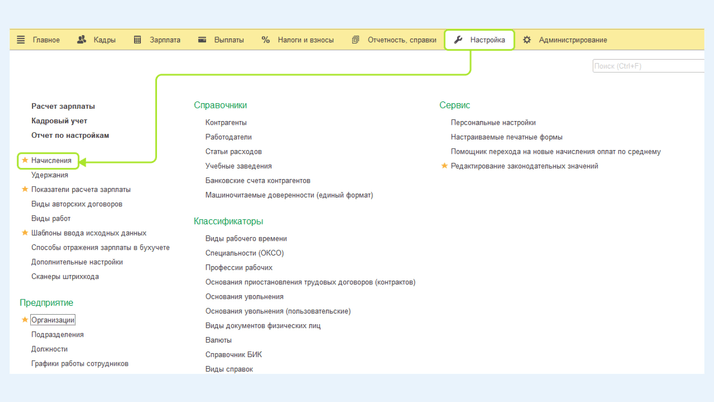Image resolution: width=714 pixels, height=402 pixels.
Task: Click the hamburger icon beside Главное
Action: coord(21,40)
